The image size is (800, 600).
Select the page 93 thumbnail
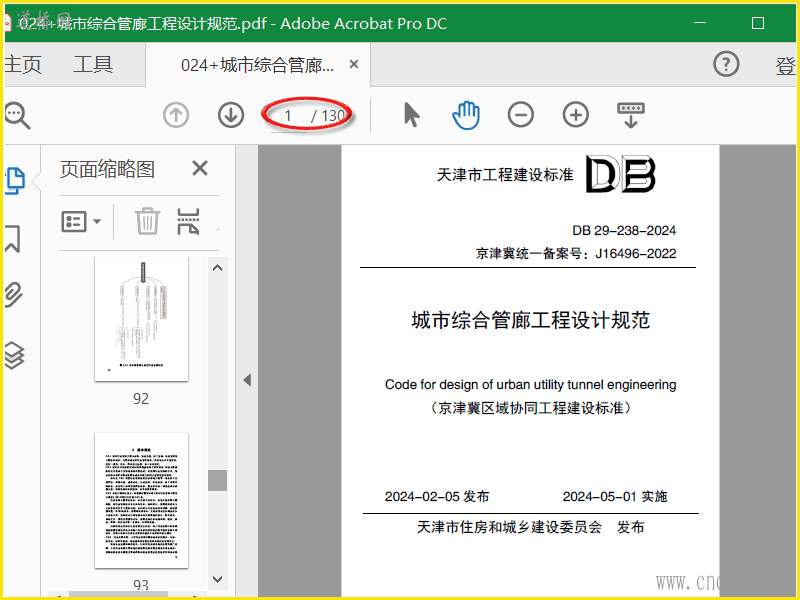(x=141, y=501)
